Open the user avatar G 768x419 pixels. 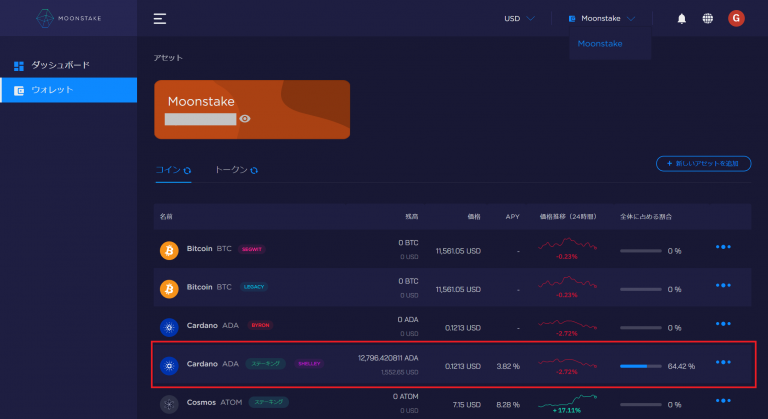tap(736, 18)
